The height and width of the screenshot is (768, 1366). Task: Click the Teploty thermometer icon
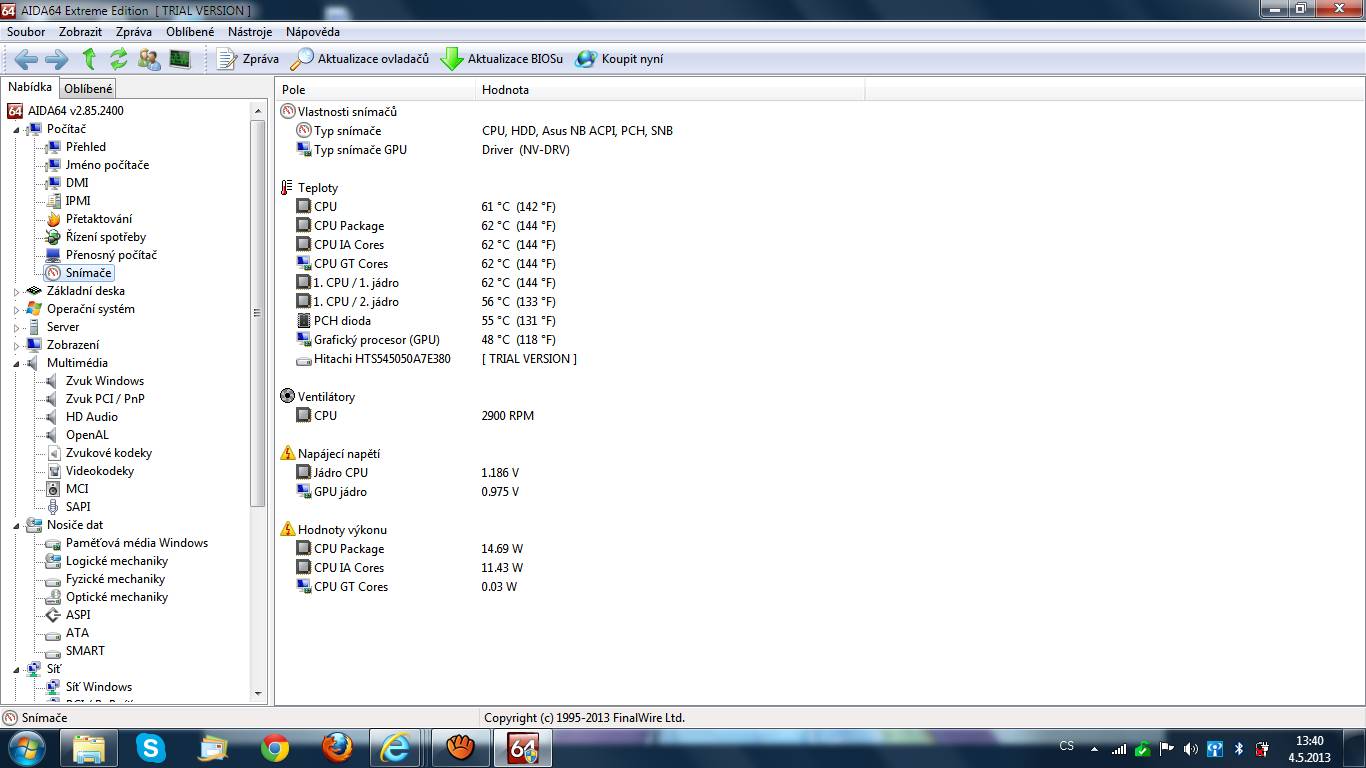coord(287,188)
